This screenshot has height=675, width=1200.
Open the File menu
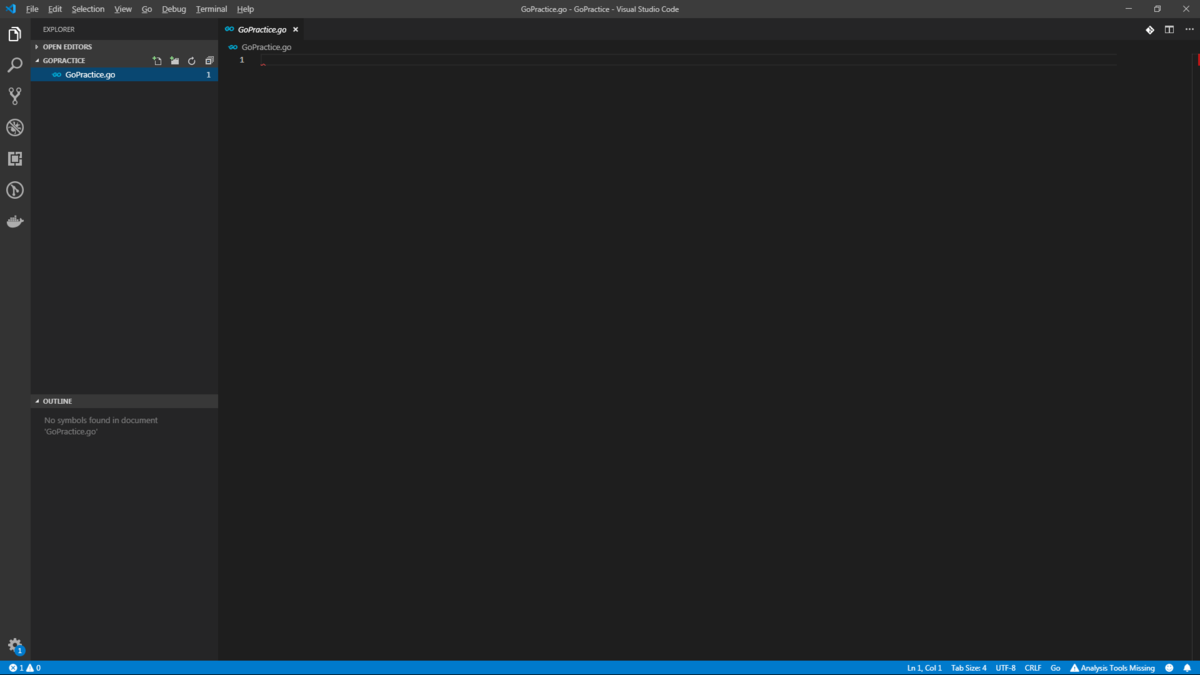(32, 9)
